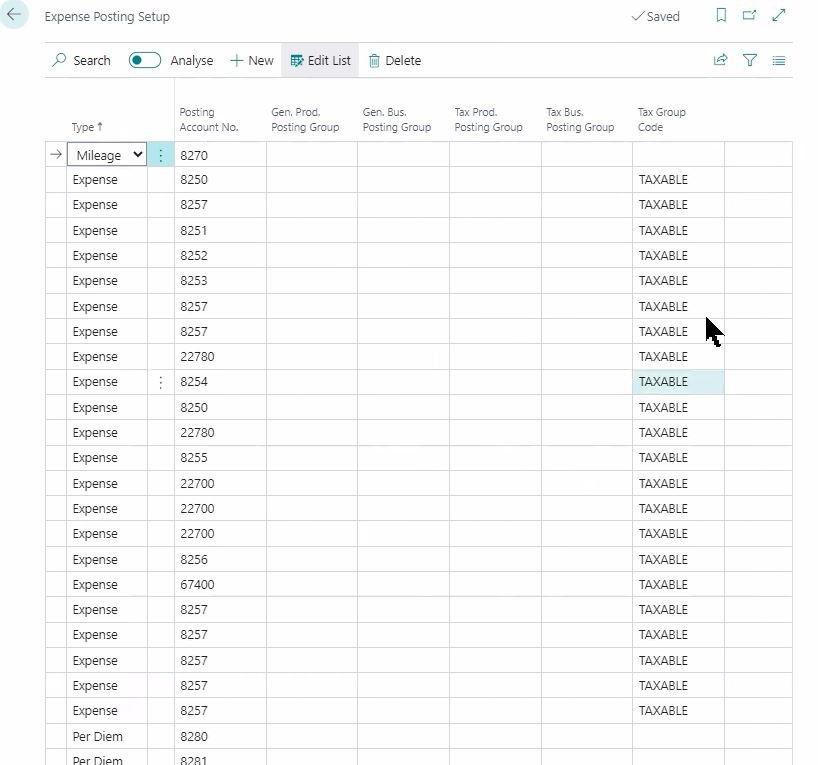Open the row ellipsis menu next to Mileage
The image size is (818, 765).
click(160, 154)
